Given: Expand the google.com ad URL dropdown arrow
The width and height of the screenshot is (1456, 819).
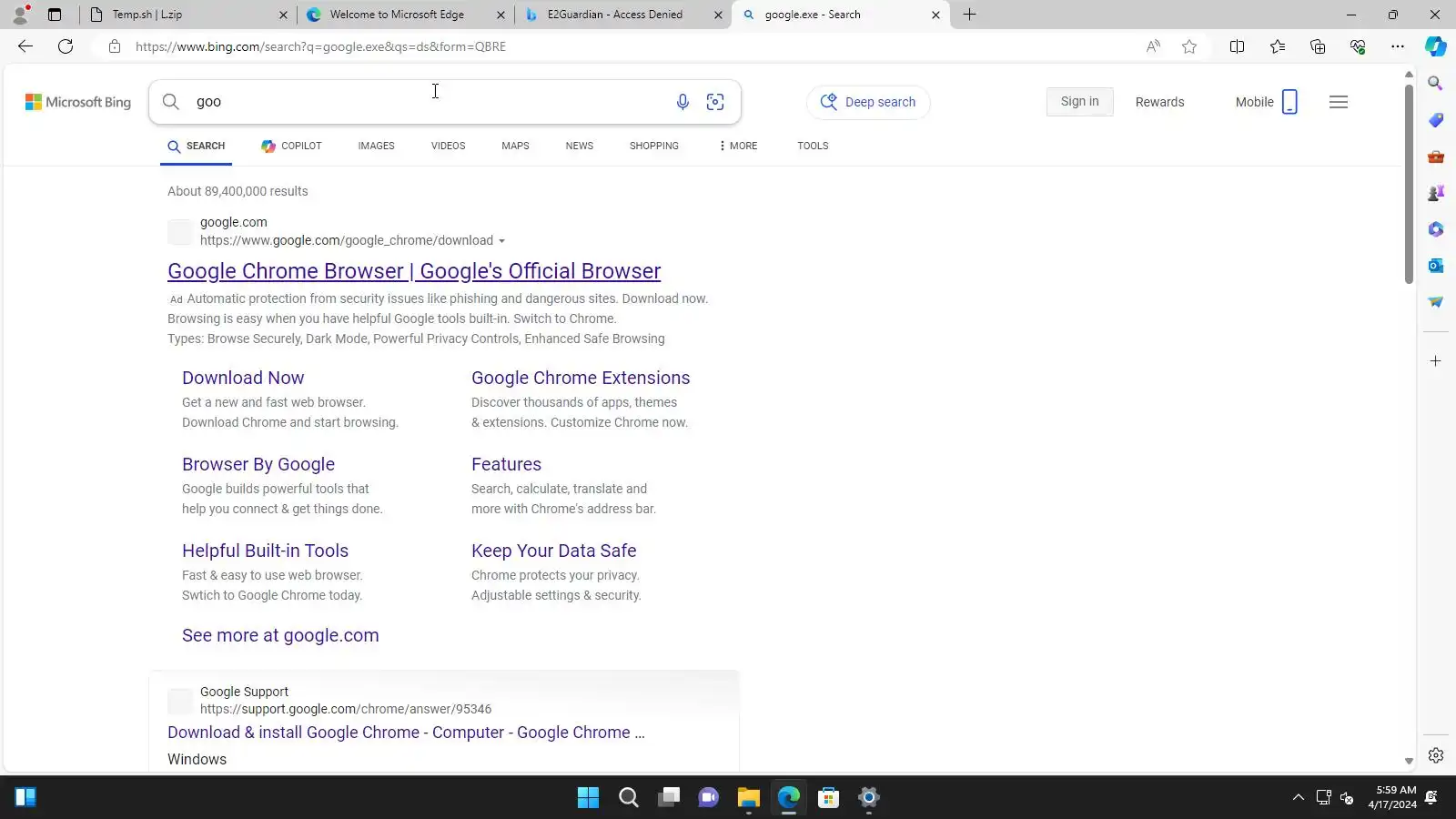Looking at the screenshot, I should 501,241.
